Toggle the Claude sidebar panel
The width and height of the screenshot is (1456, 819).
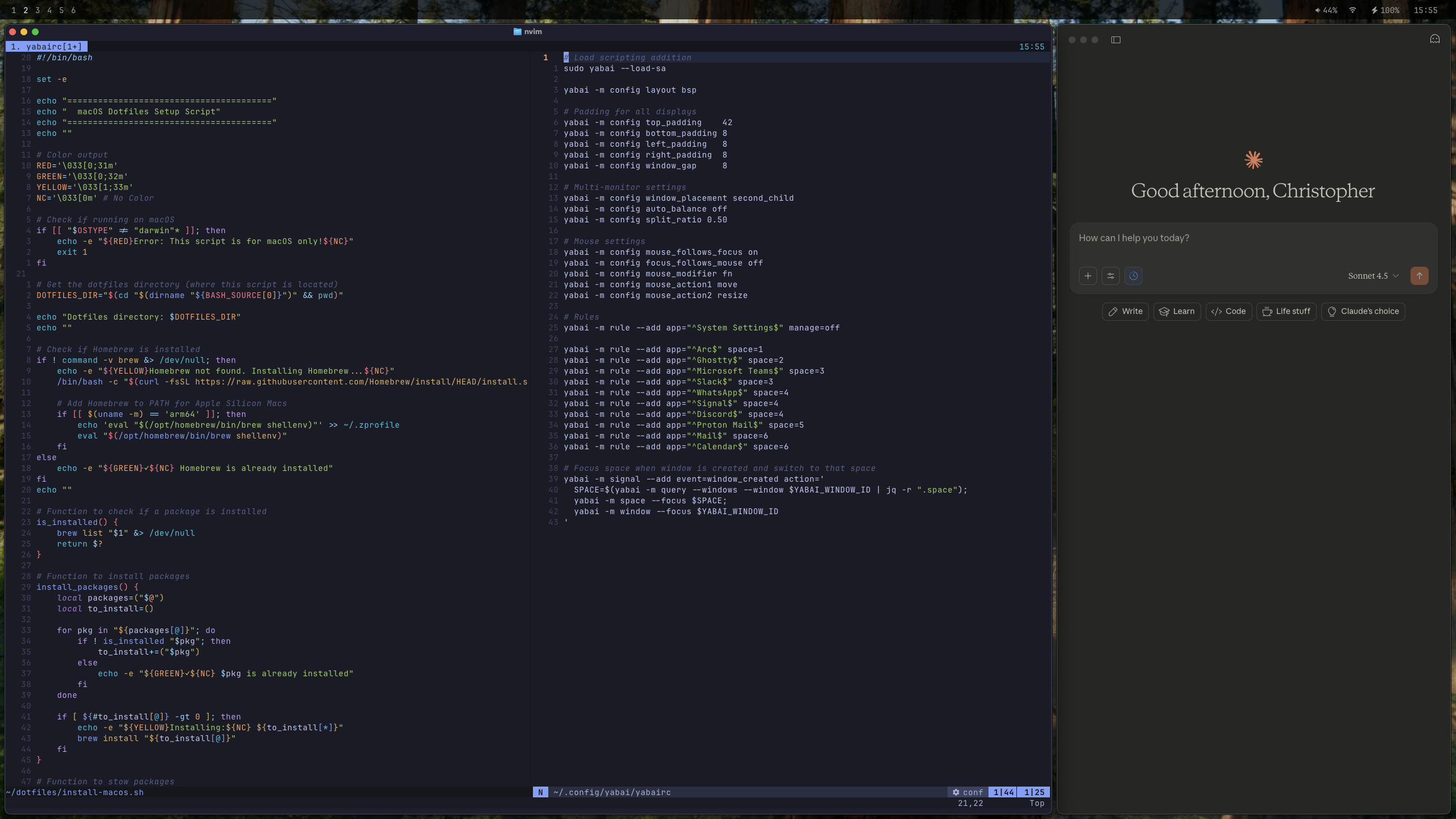click(1116, 40)
